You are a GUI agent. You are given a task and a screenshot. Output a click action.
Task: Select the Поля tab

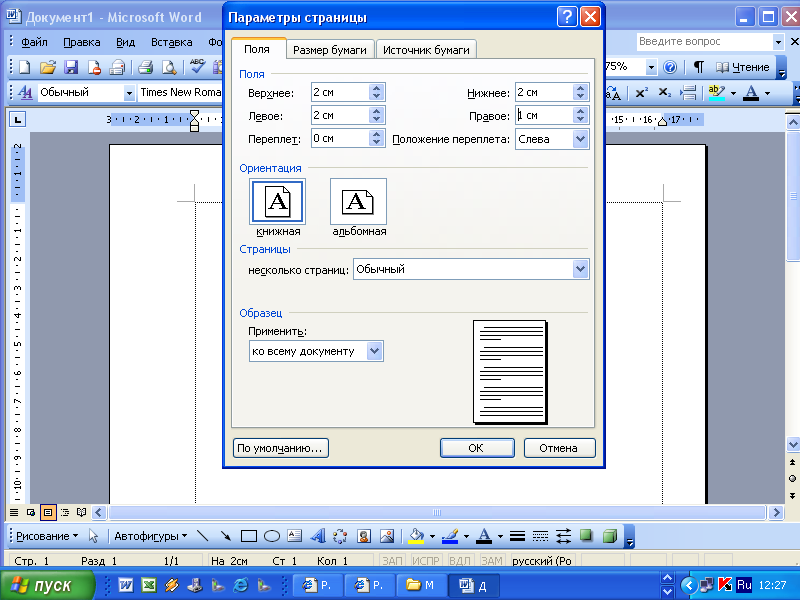click(257, 49)
